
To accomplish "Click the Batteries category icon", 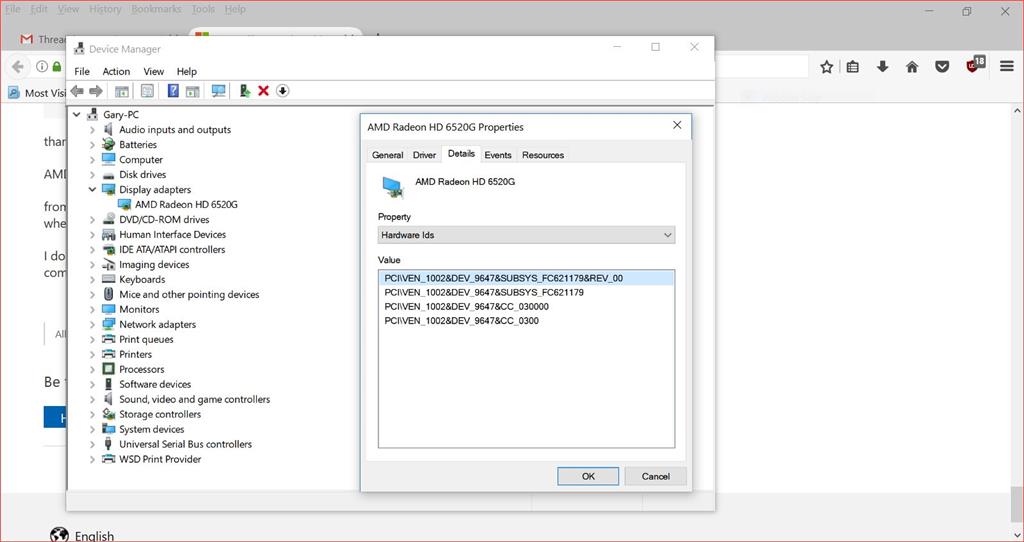I will [108, 144].
